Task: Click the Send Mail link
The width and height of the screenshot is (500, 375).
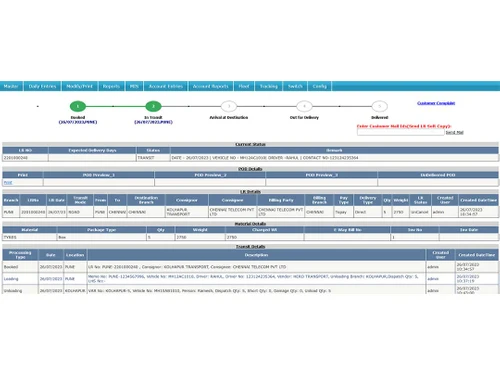Action: tap(455, 132)
